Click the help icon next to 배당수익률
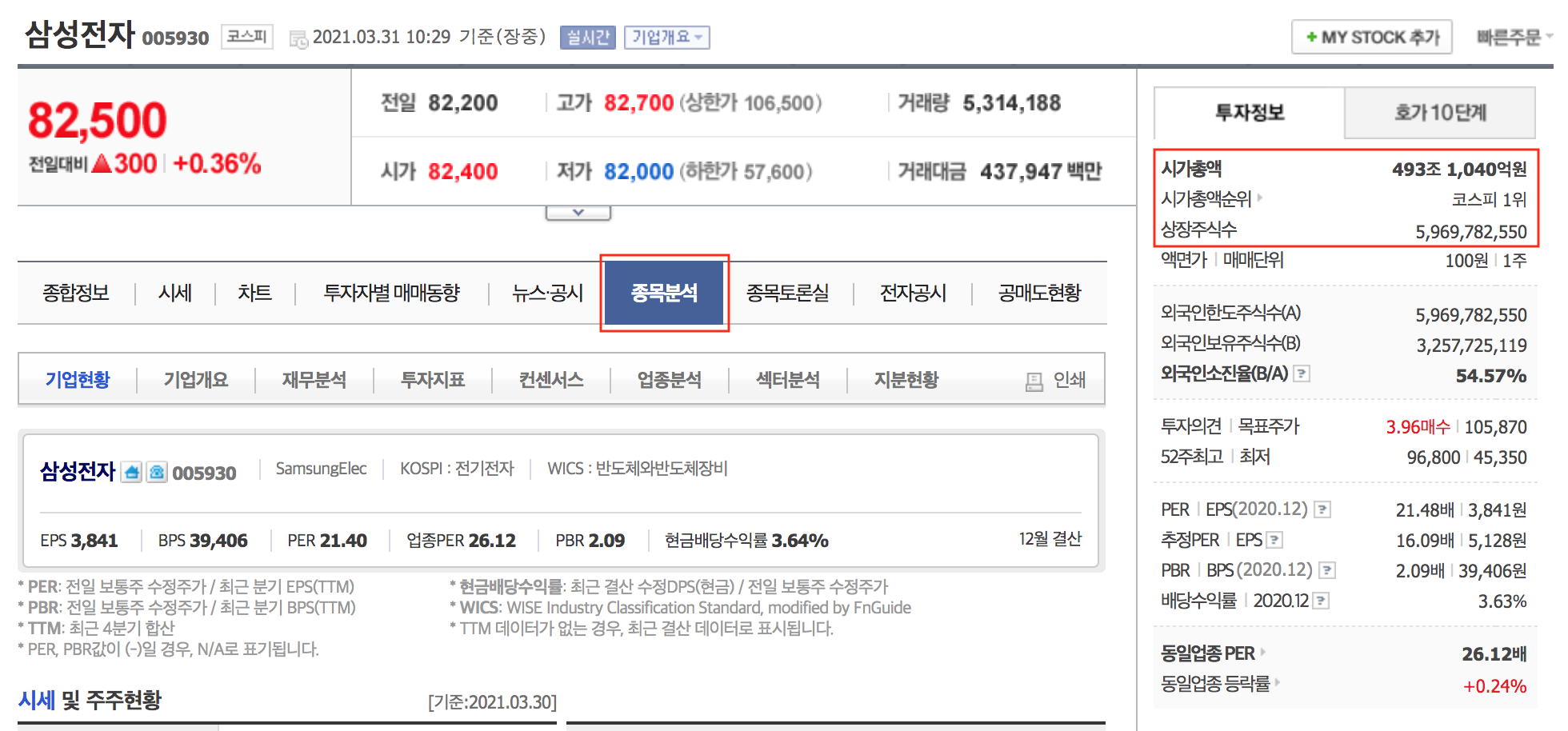 1322,601
